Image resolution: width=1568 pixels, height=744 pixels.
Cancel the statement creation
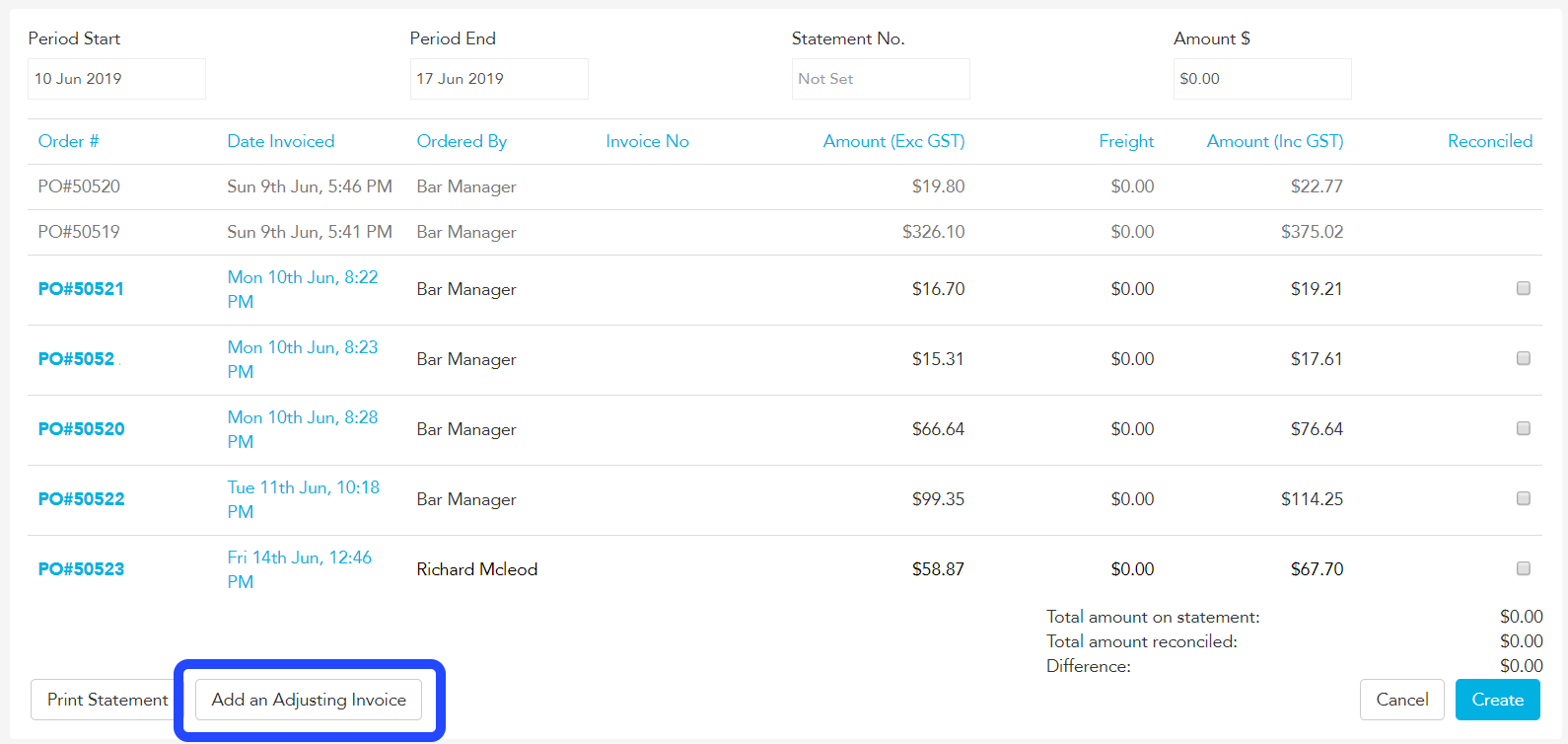[1401, 700]
